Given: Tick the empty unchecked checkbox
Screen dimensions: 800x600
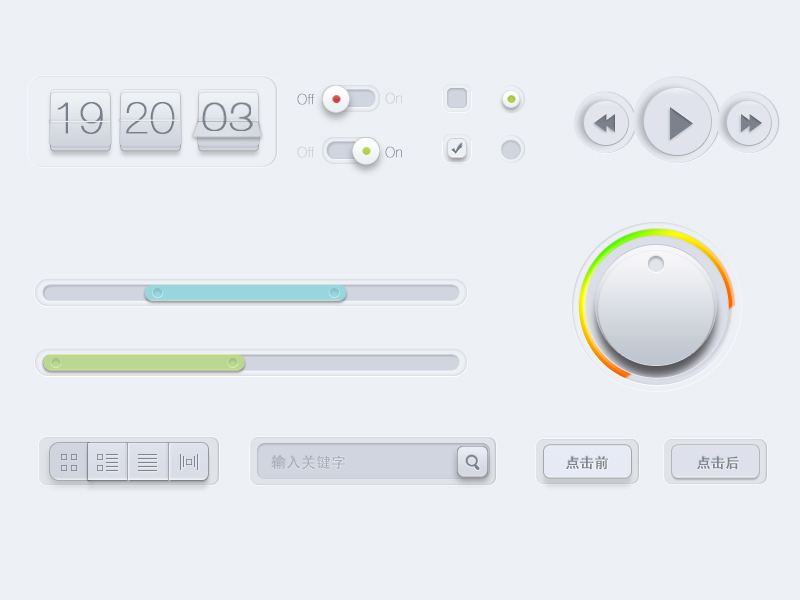Looking at the screenshot, I should point(457,98).
